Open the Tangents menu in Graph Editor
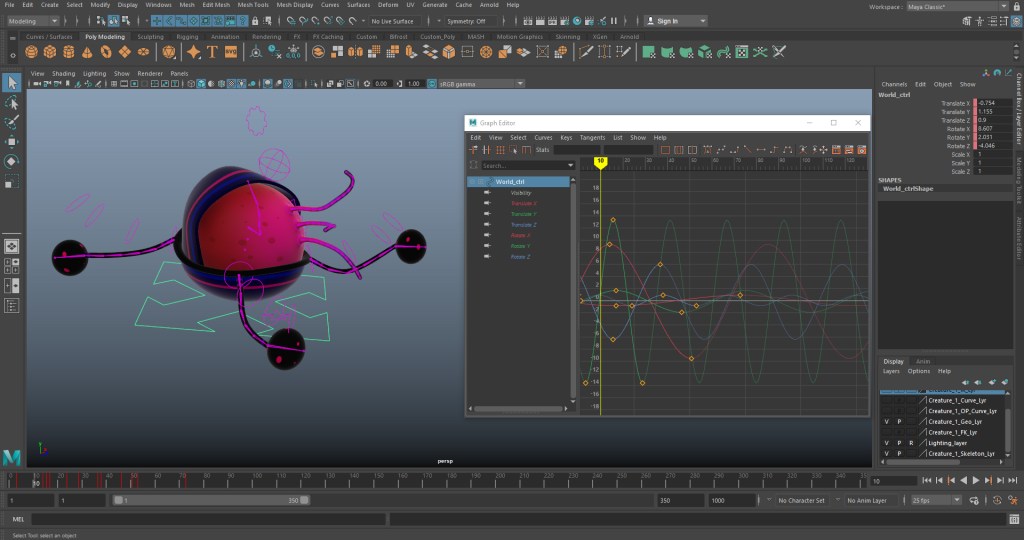 592,137
